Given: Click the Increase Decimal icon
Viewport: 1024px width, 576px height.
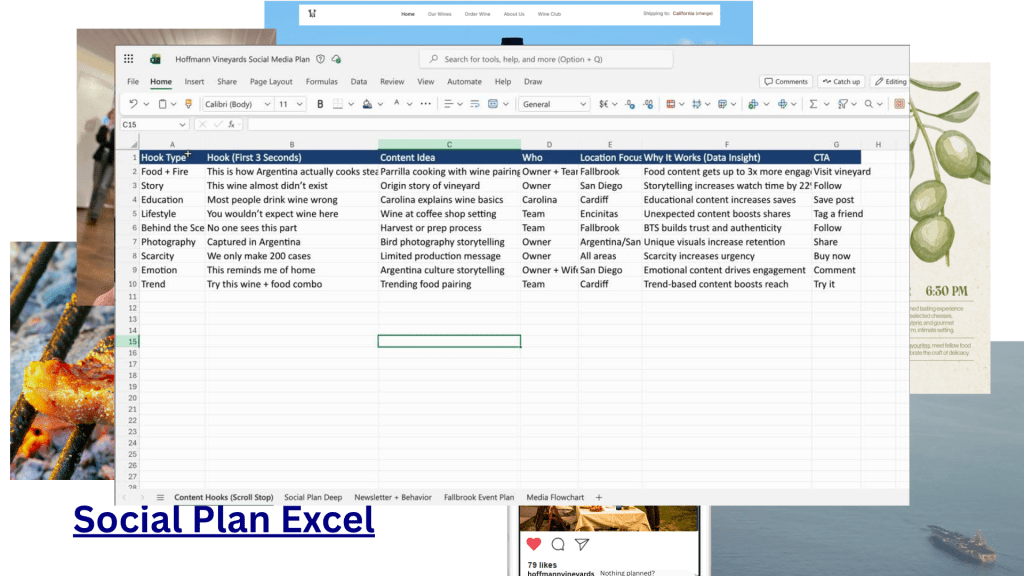Looking at the screenshot, I should (x=648, y=104).
